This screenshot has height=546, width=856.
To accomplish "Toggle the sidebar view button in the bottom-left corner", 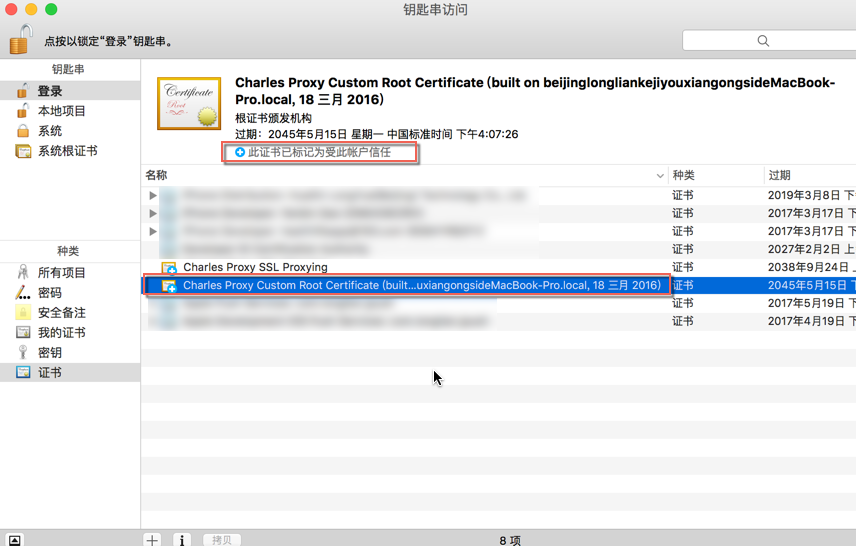I will [15, 540].
